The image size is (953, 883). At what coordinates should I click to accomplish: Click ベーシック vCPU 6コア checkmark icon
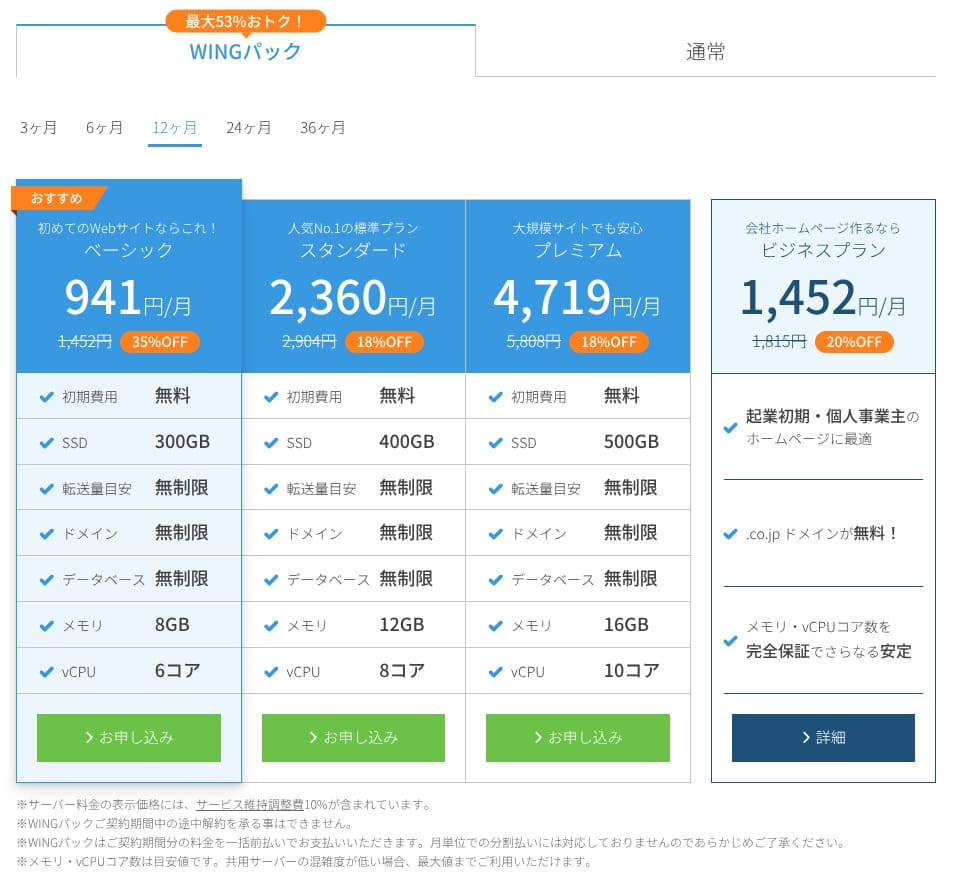47,672
